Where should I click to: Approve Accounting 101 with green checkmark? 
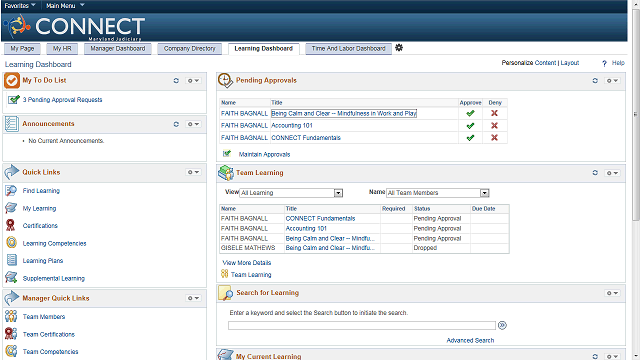[470, 126]
